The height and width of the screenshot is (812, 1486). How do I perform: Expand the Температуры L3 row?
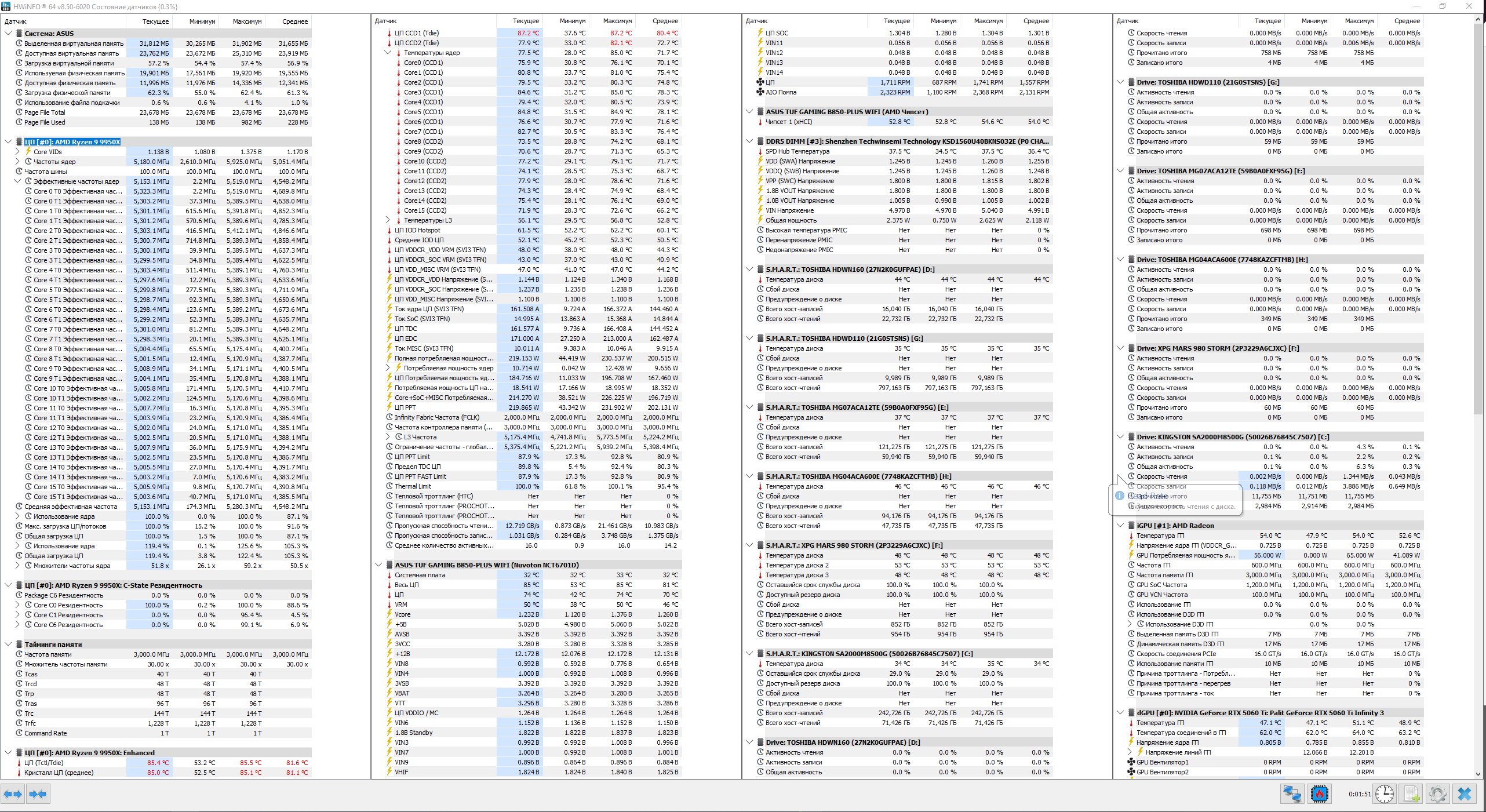point(388,220)
